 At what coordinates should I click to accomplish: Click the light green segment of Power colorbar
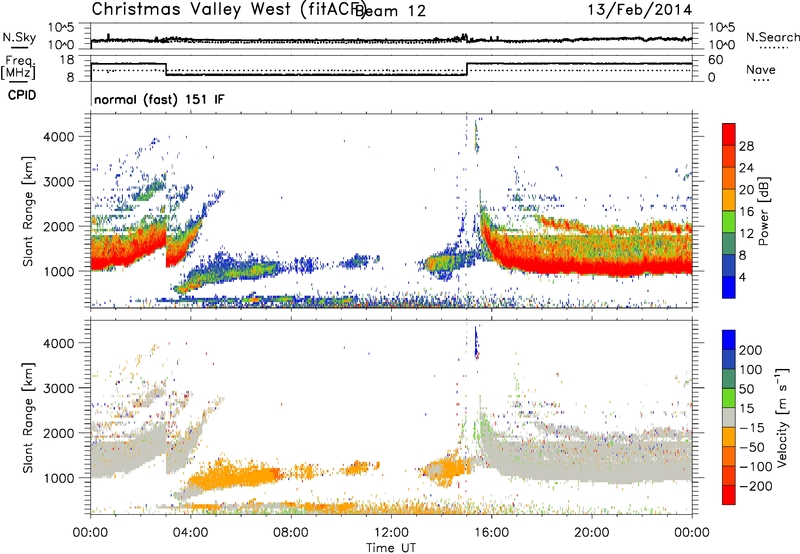click(729, 221)
